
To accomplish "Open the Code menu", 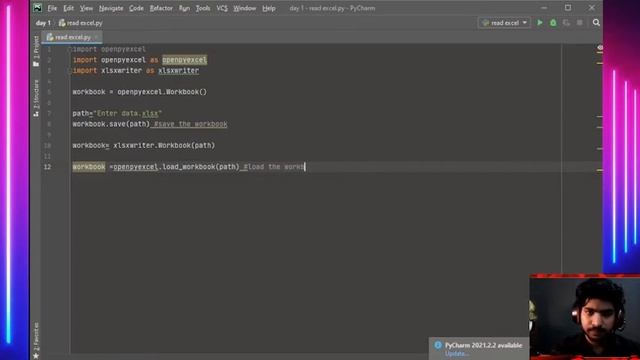I will pos(136,8).
